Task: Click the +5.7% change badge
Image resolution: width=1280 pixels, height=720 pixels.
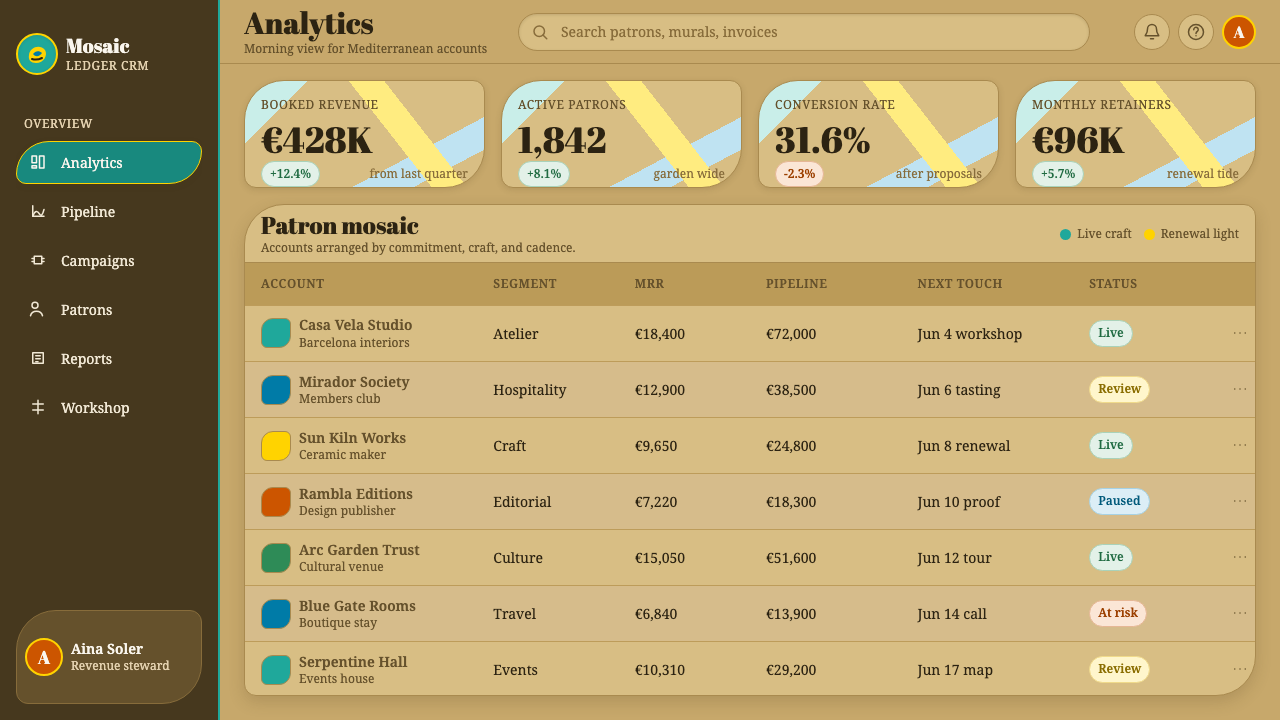Action: [x=1058, y=174]
